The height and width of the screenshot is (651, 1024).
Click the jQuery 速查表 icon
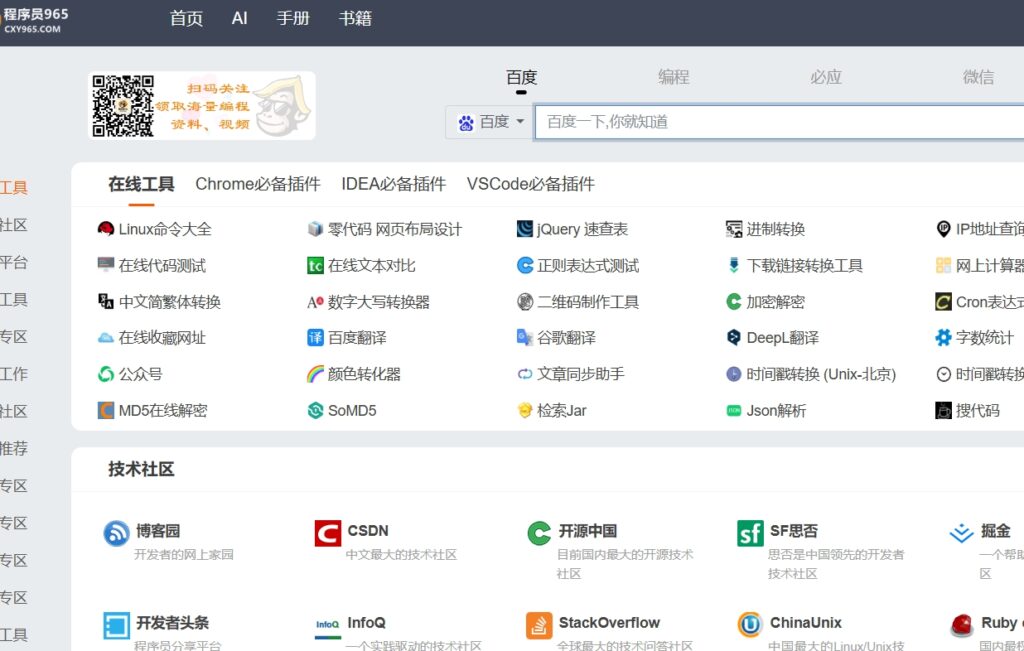tap(525, 229)
